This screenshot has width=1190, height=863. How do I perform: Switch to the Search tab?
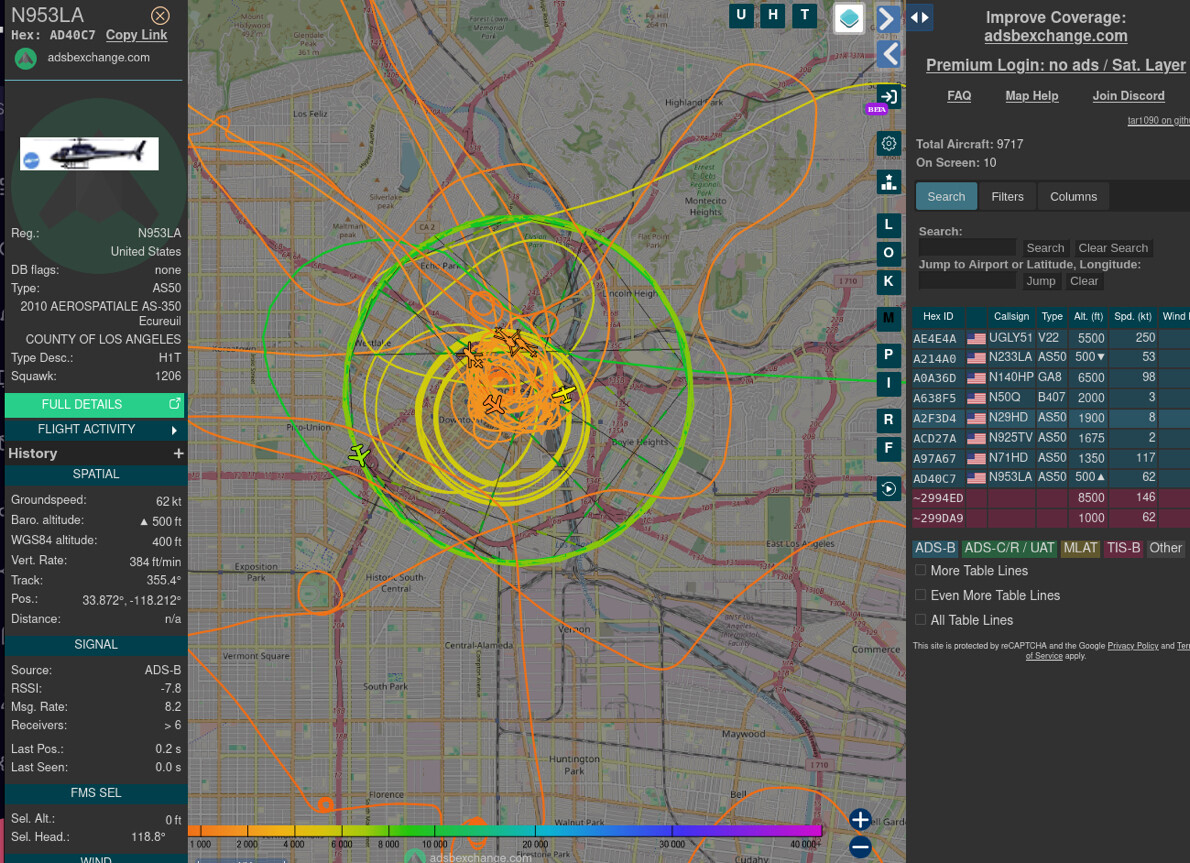coord(946,197)
